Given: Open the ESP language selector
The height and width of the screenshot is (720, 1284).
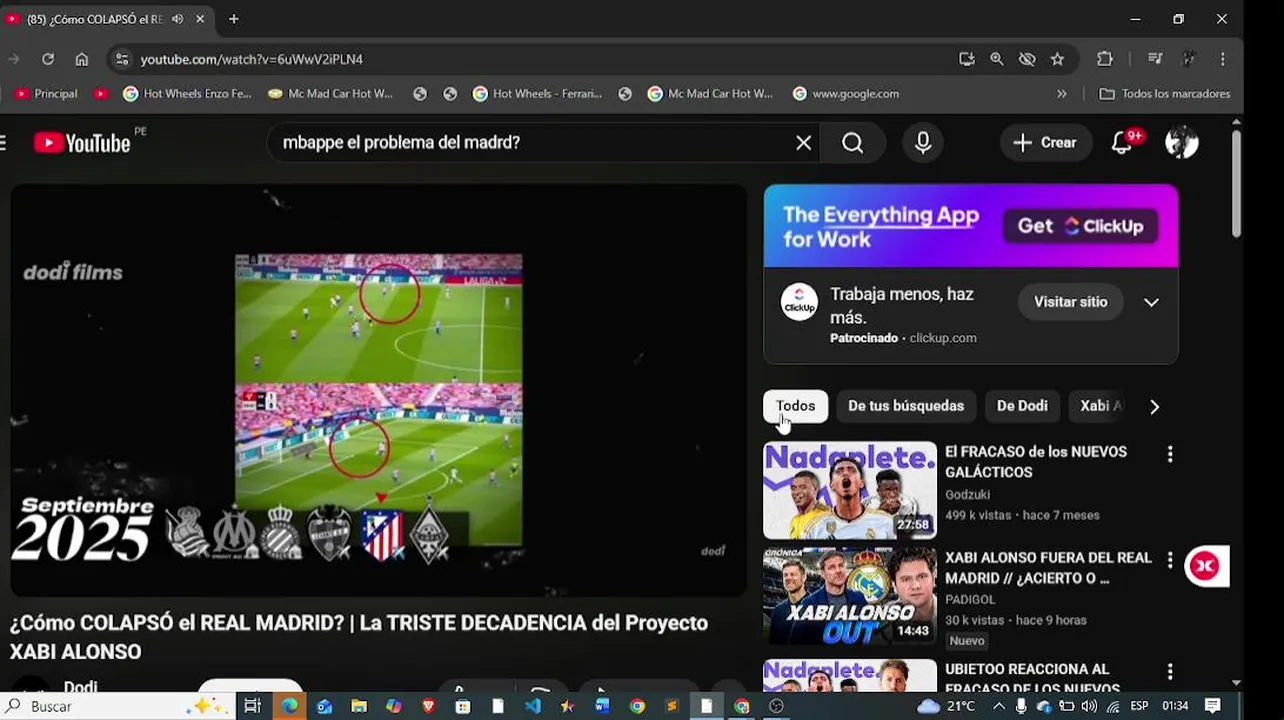Looking at the screenshot, I should click(1139, 706).
